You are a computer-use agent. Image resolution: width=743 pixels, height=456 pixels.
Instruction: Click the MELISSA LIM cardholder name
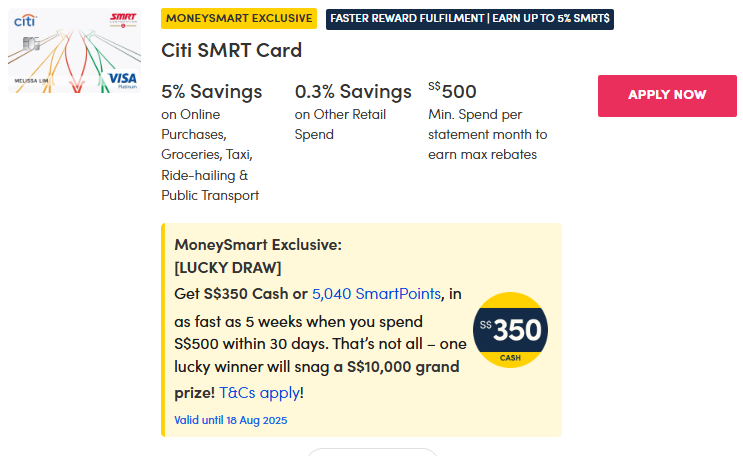coord(31,80)
